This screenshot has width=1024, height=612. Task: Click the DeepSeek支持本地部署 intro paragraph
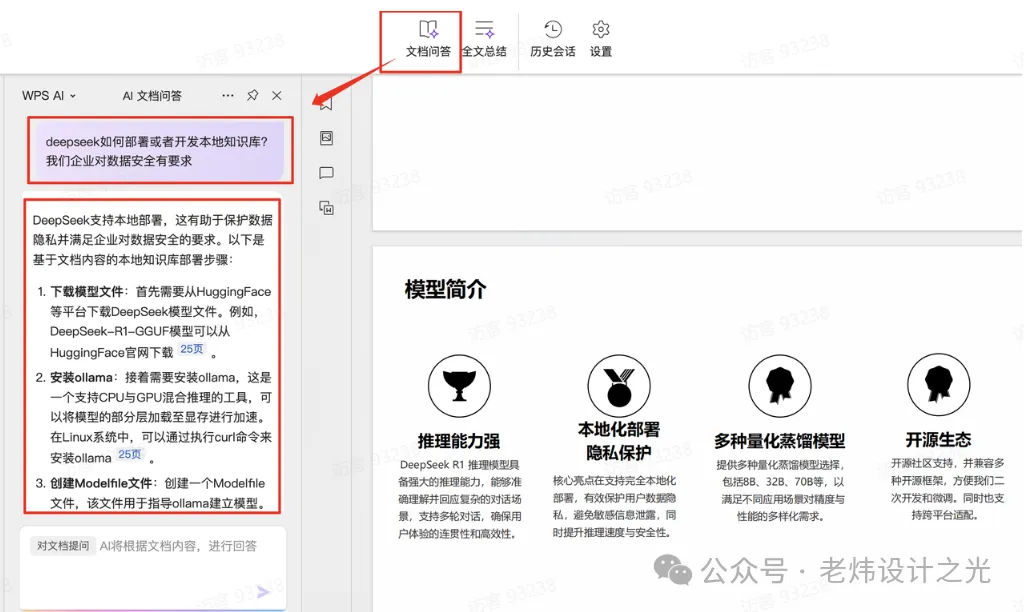coord(153,240)
